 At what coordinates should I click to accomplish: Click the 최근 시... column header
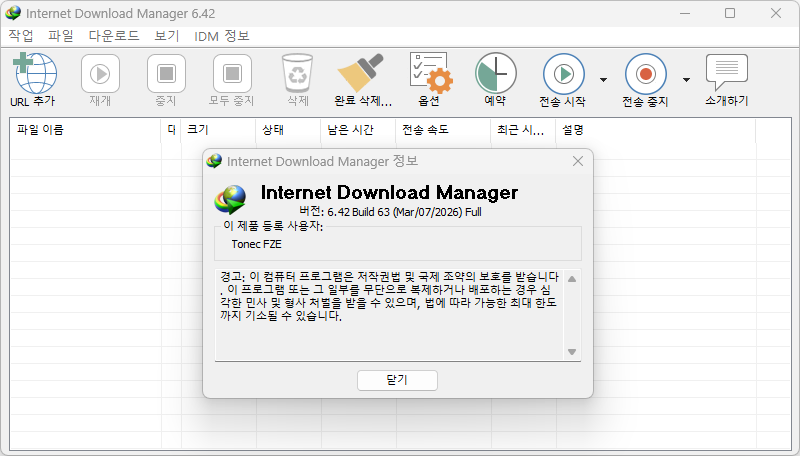tap(523, 130)
